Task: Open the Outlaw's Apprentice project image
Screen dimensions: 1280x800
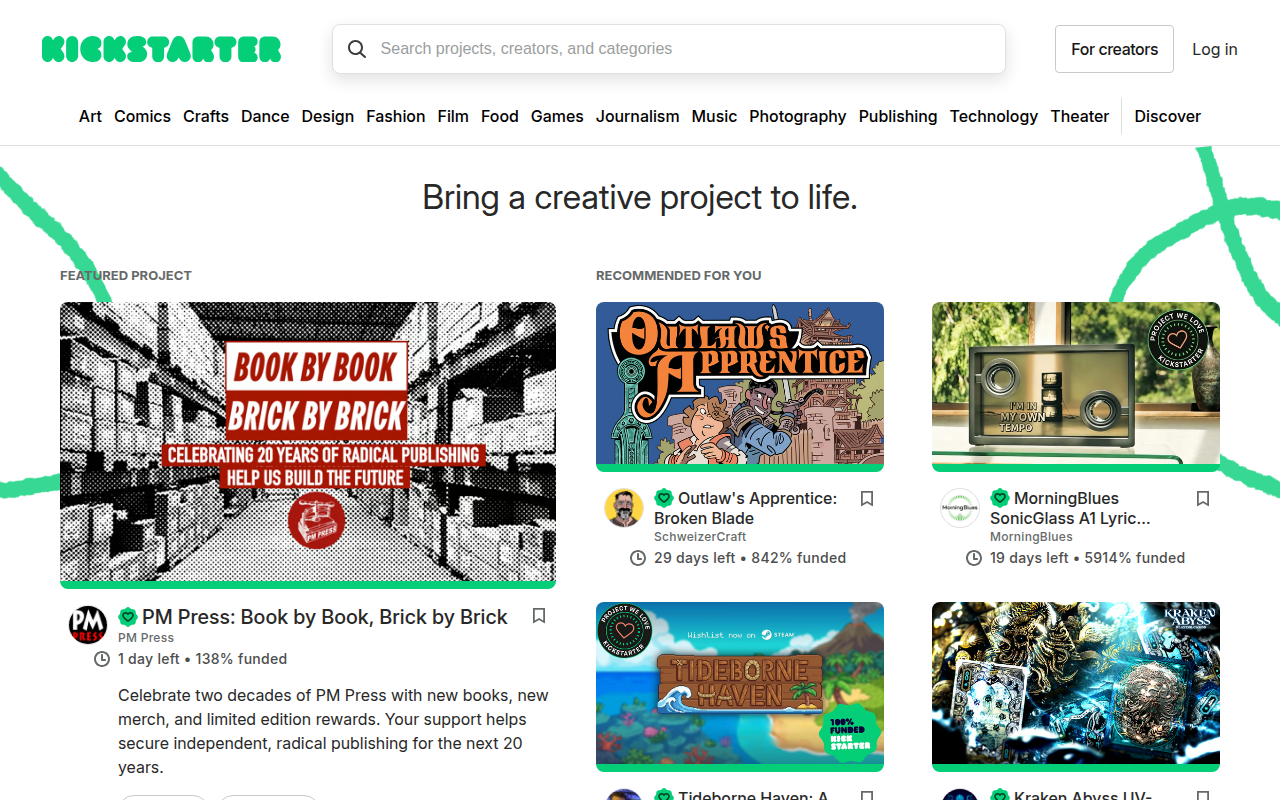Action: [x=740, y=387]
